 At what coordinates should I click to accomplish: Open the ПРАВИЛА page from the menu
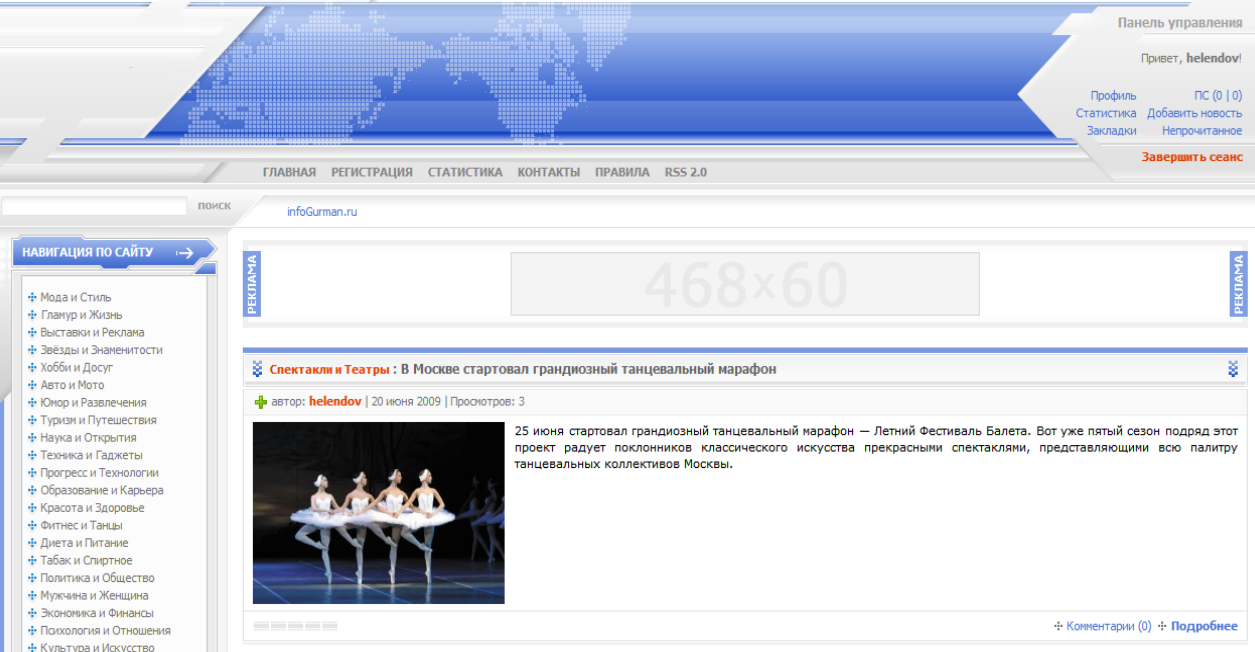(x=622, y=172)
